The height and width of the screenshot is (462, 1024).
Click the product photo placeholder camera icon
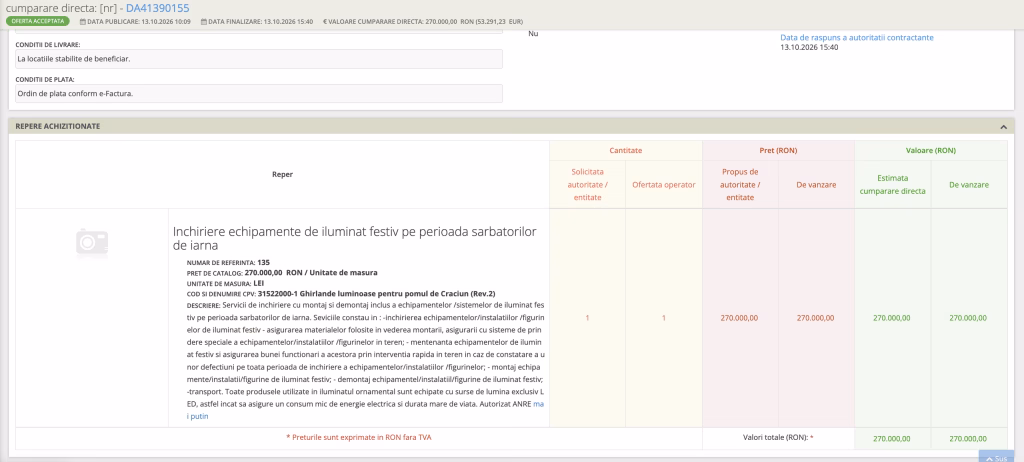[x=92, y=242]
